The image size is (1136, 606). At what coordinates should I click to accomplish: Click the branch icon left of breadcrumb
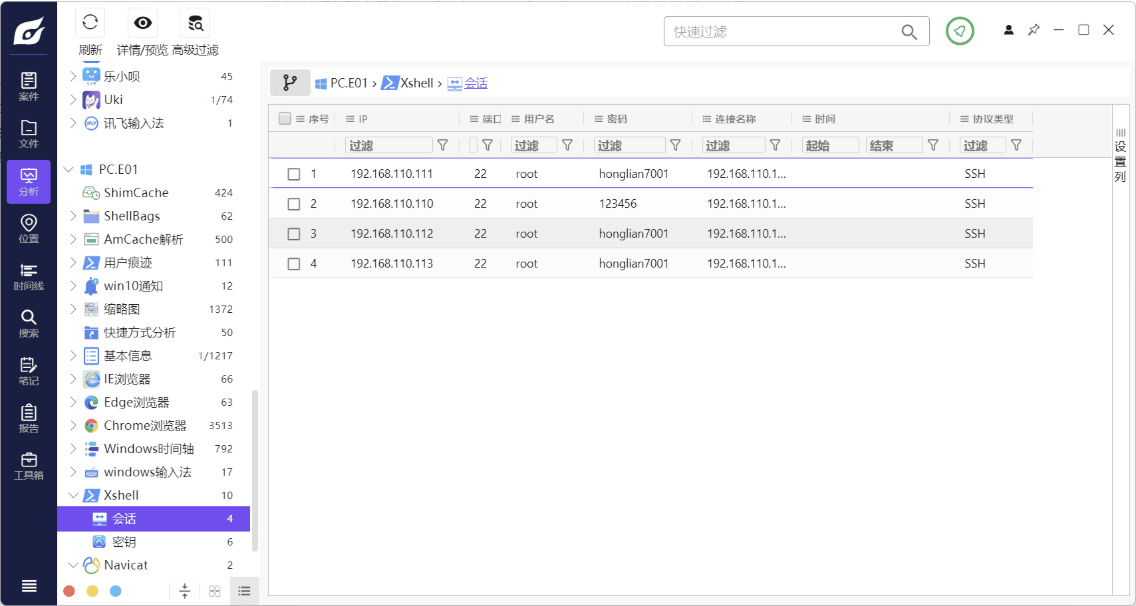290,83
